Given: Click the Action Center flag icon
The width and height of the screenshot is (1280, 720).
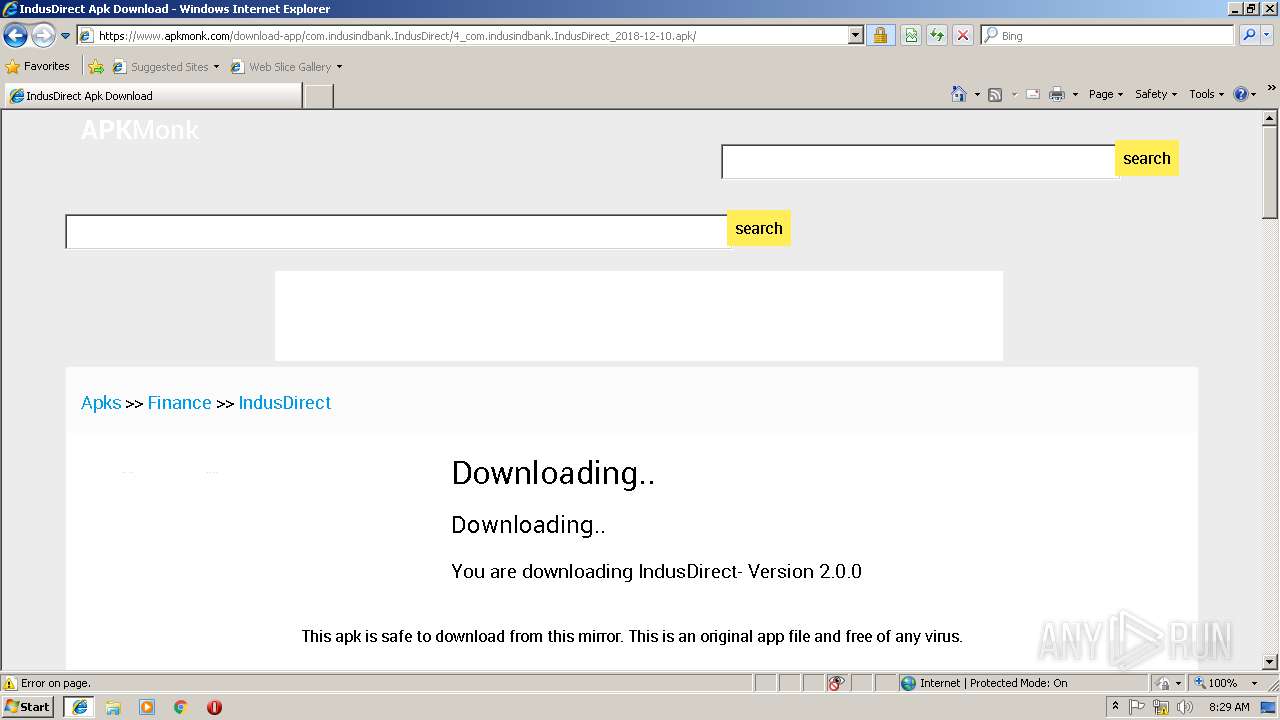Looking at the screenshot, I should point(1137,707).
